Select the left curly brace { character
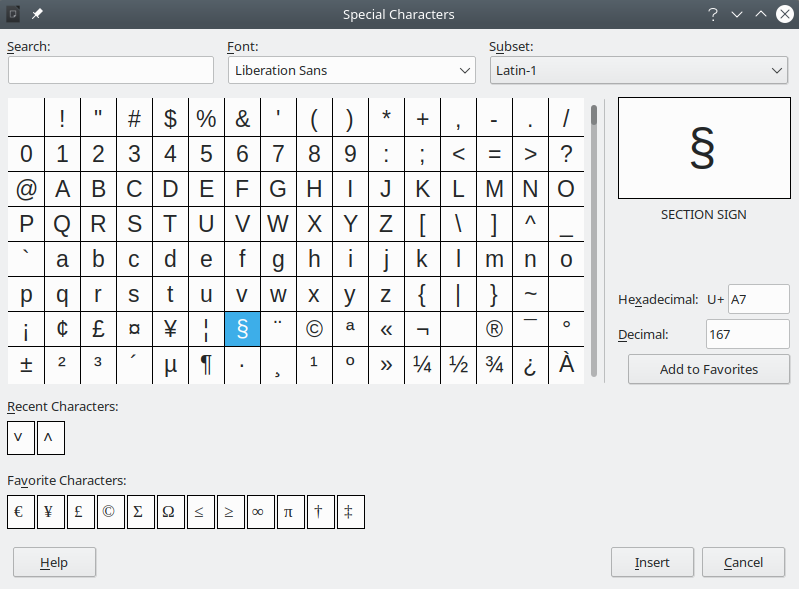Viewport: 799px width, 589px height. (422, 294)
